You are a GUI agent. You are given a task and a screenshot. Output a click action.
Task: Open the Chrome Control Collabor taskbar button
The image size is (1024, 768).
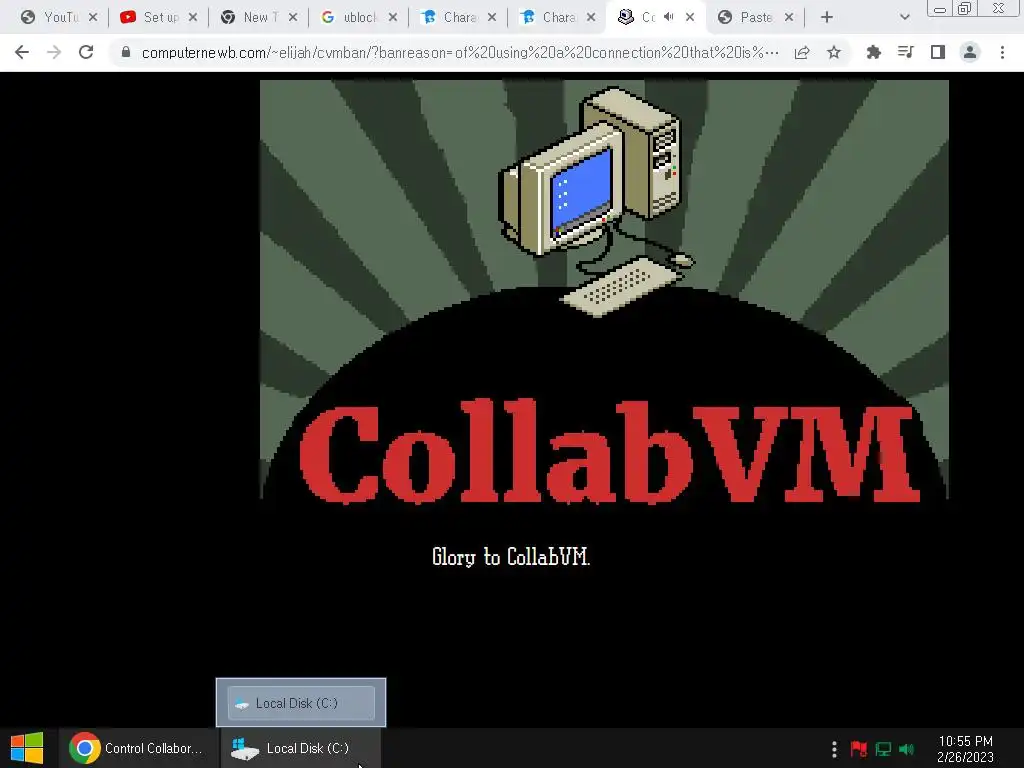pos(136,748)
